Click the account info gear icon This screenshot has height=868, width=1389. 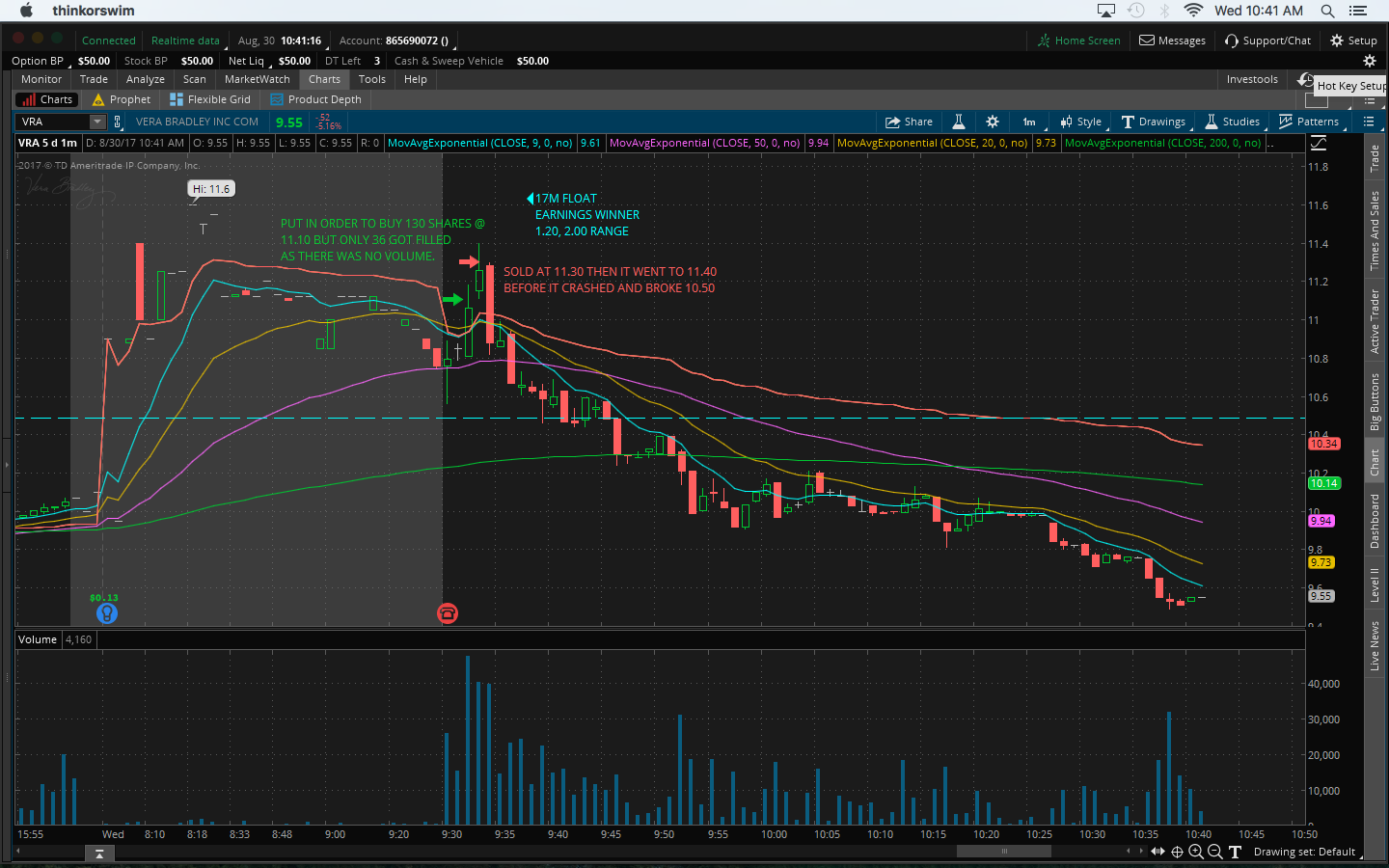(x=1369, y=61)
